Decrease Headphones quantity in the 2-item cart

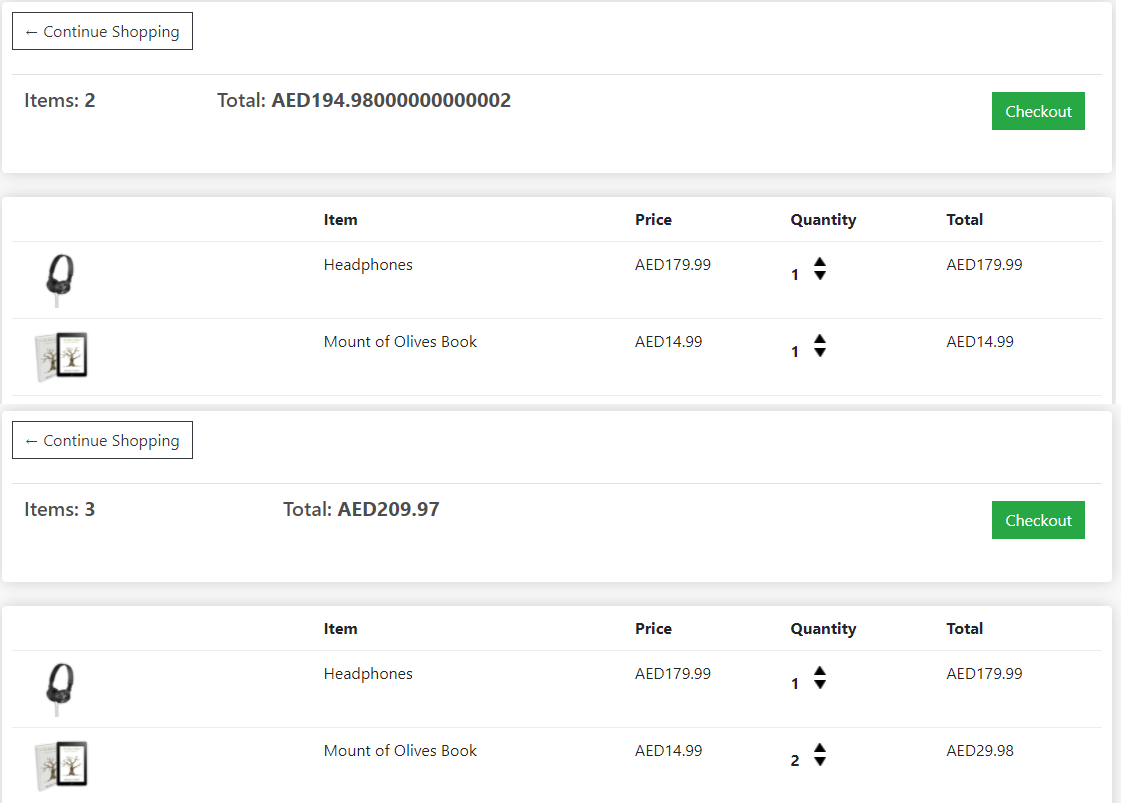[x=820, y=276]
